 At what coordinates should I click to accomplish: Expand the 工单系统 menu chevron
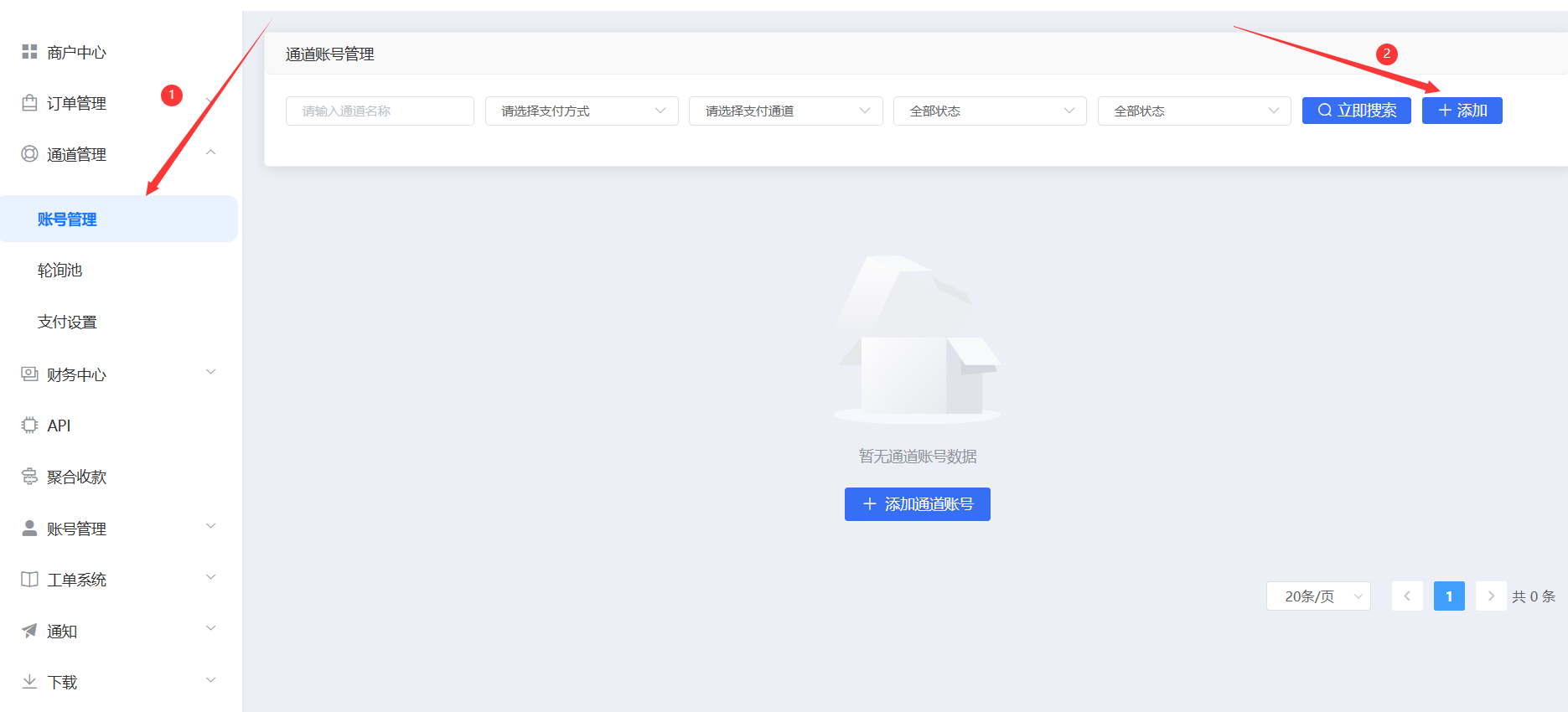pos(211,577)
